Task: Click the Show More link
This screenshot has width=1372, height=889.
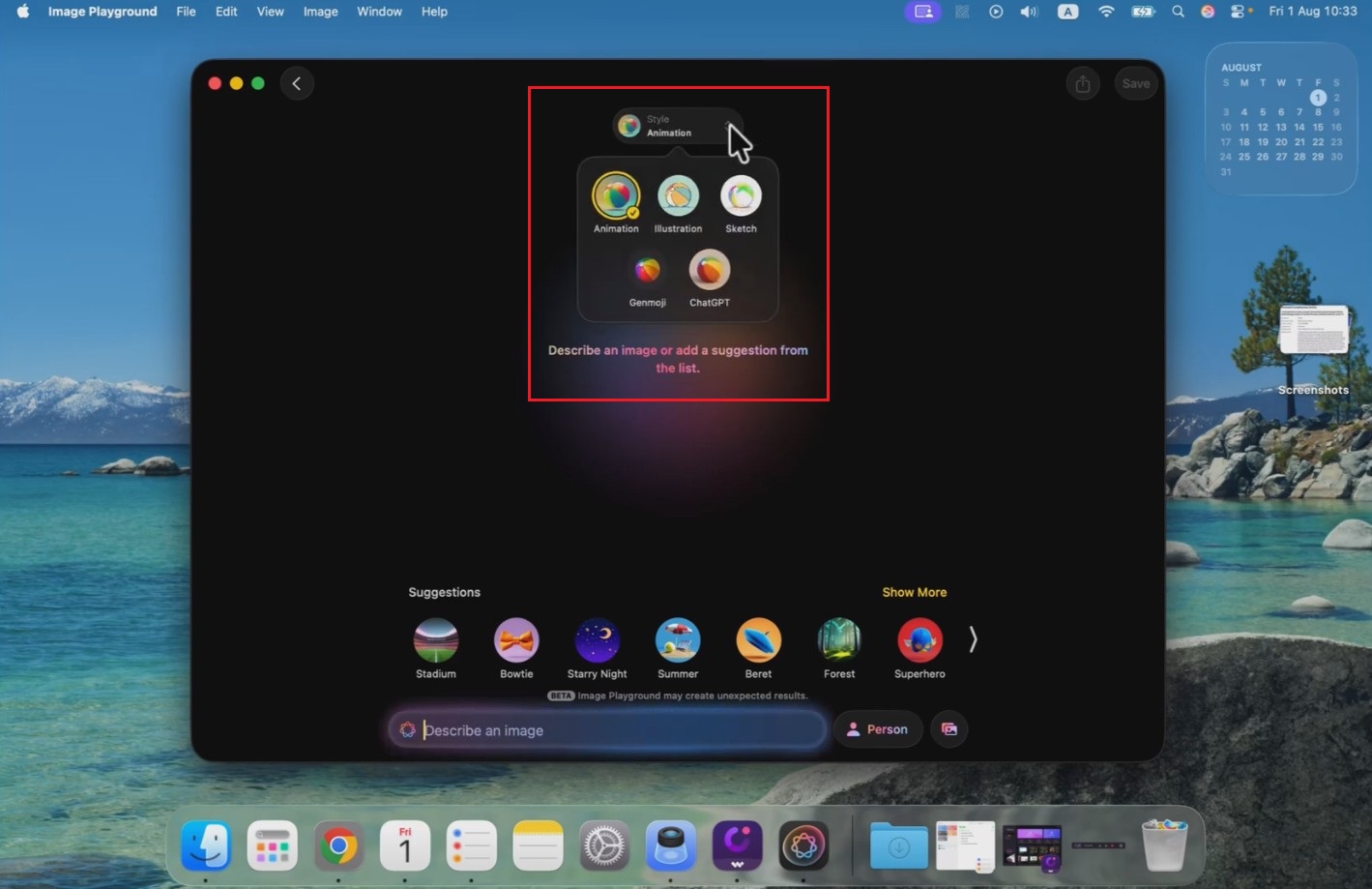Action: coord(914,592)
